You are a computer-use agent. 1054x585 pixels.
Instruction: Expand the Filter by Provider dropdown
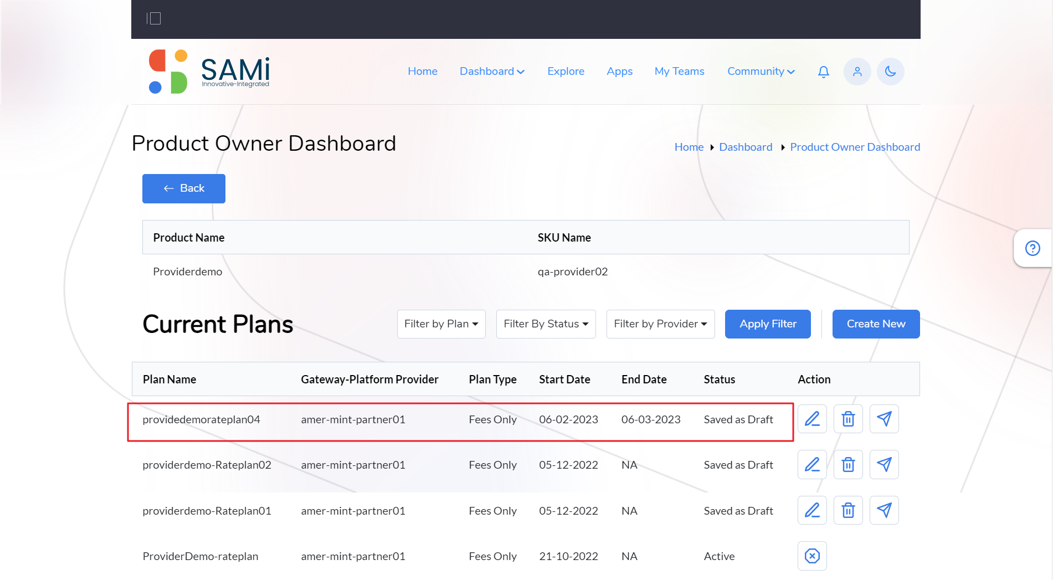(660, 324)
